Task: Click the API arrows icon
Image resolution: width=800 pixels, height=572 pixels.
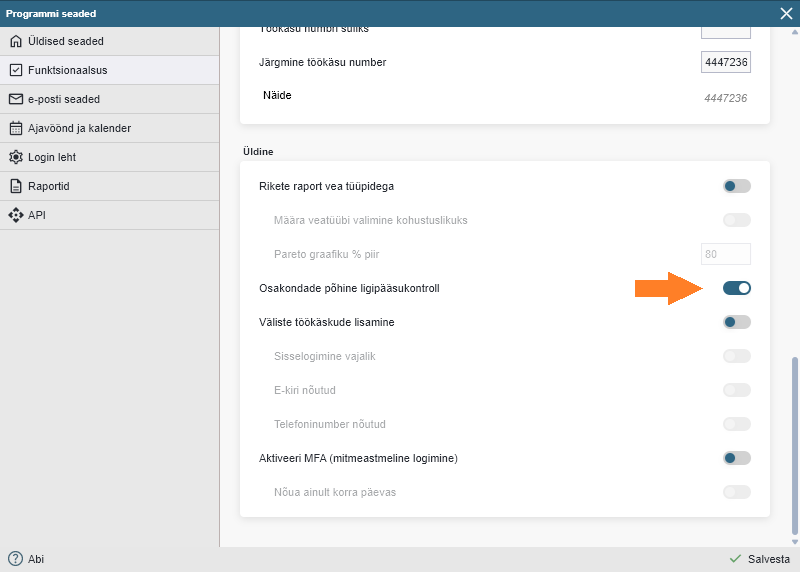Action: [15, 215]
